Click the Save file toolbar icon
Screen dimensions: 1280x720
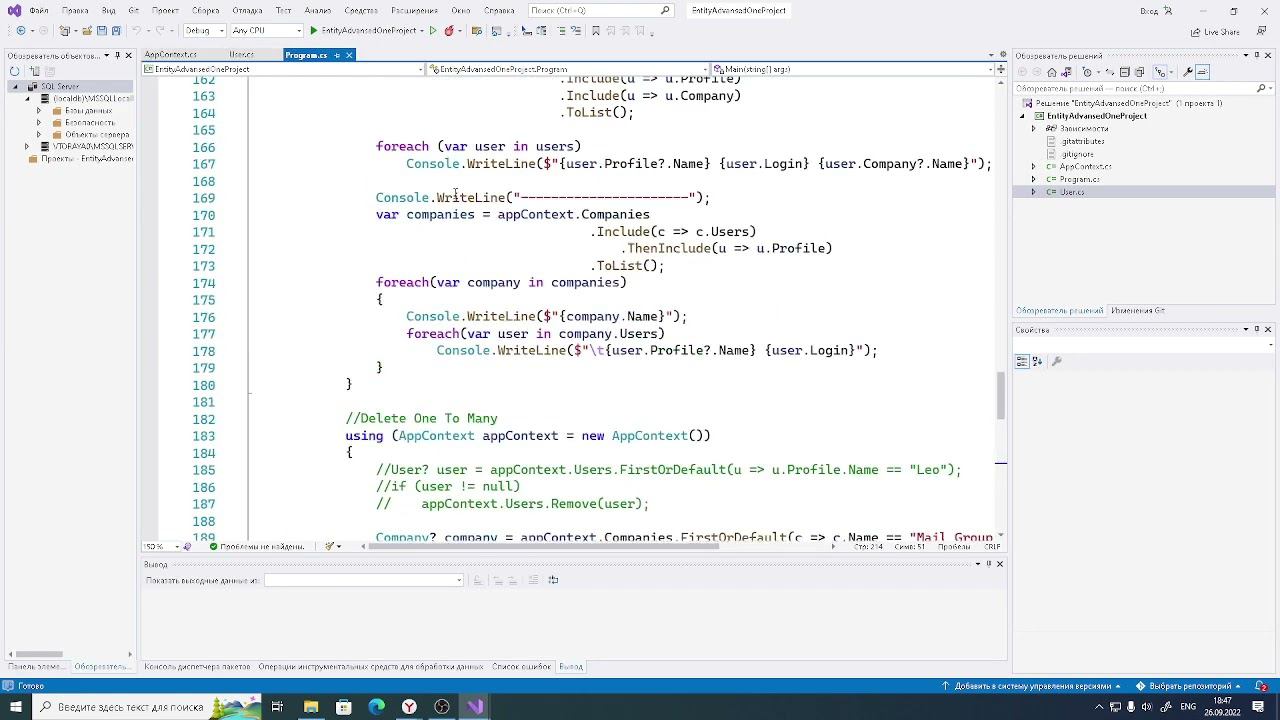tap(101, 31)
